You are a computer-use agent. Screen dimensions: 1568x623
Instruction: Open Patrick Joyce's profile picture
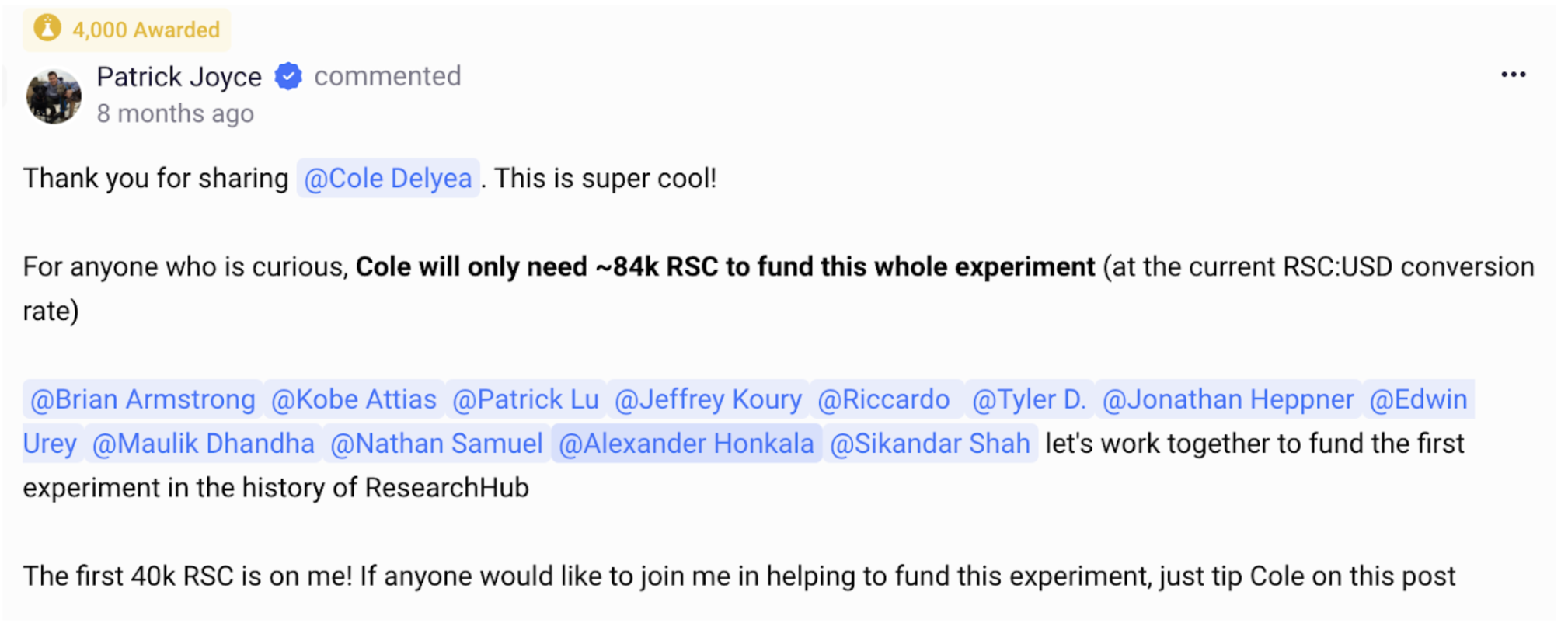(54, 96)
